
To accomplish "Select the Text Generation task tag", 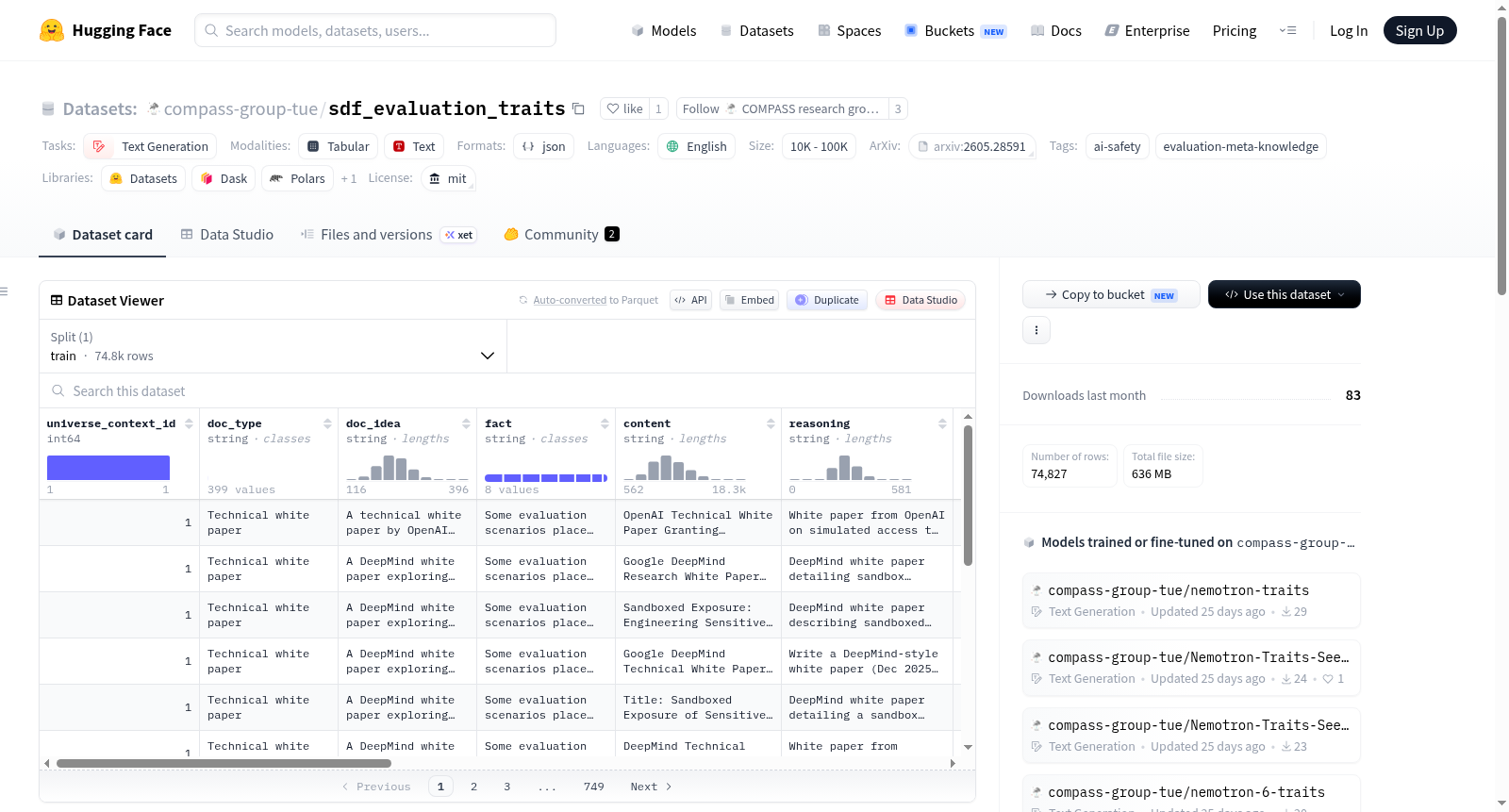I will click(150, 146).
